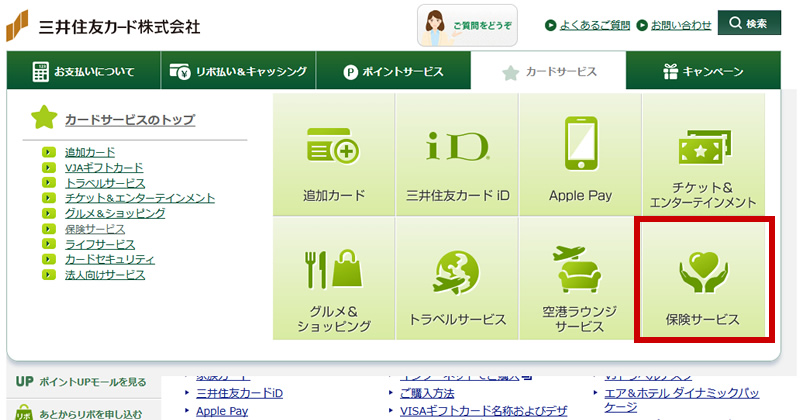Select the 三井住友カード iD tile
This screenshot has width=800, height=420.
[457, 155]
